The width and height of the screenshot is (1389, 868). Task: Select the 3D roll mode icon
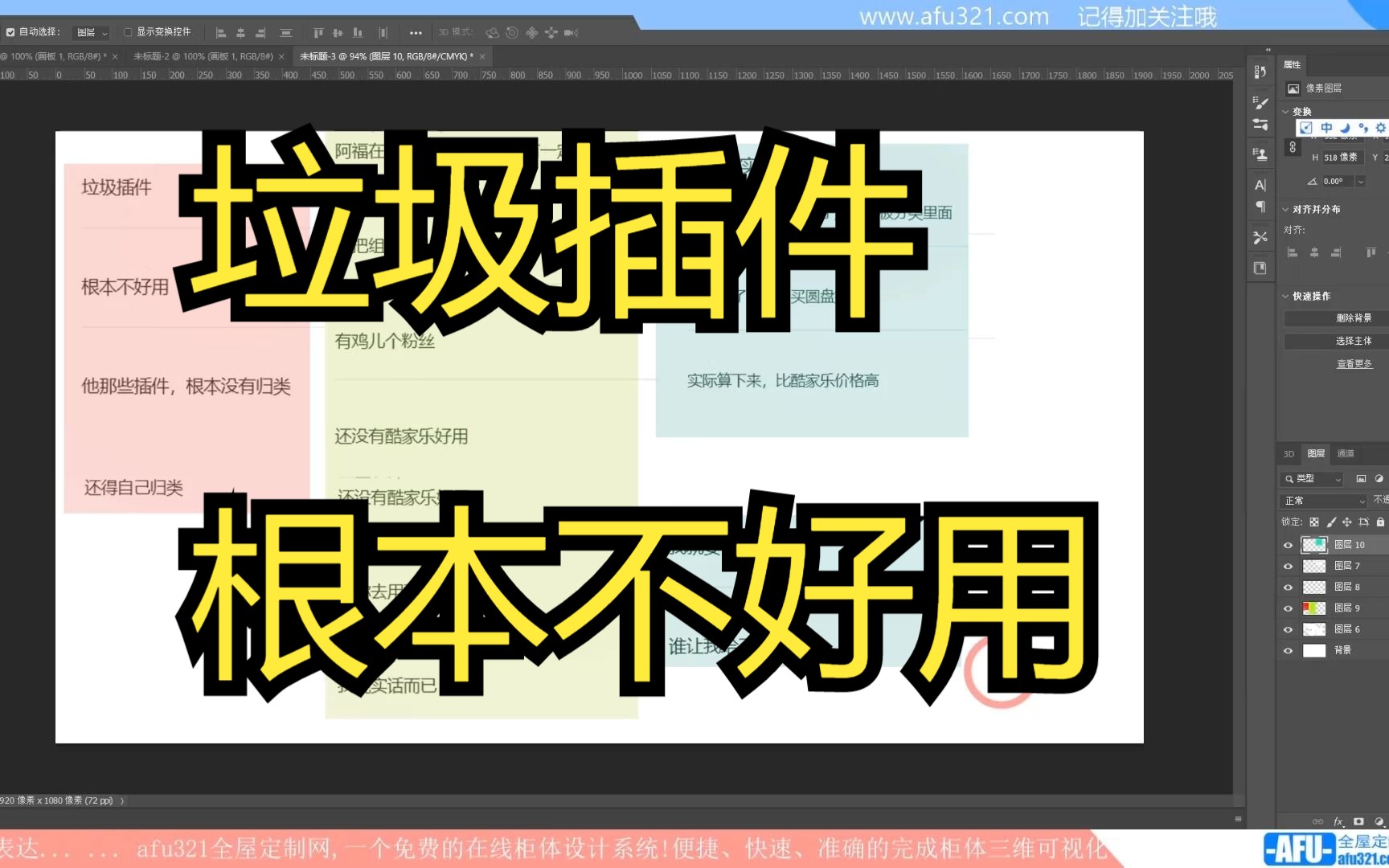[512, 33]
